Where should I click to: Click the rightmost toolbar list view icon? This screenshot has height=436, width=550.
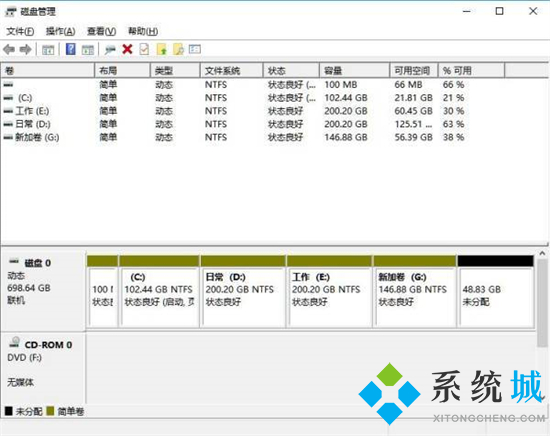point(195,49)
